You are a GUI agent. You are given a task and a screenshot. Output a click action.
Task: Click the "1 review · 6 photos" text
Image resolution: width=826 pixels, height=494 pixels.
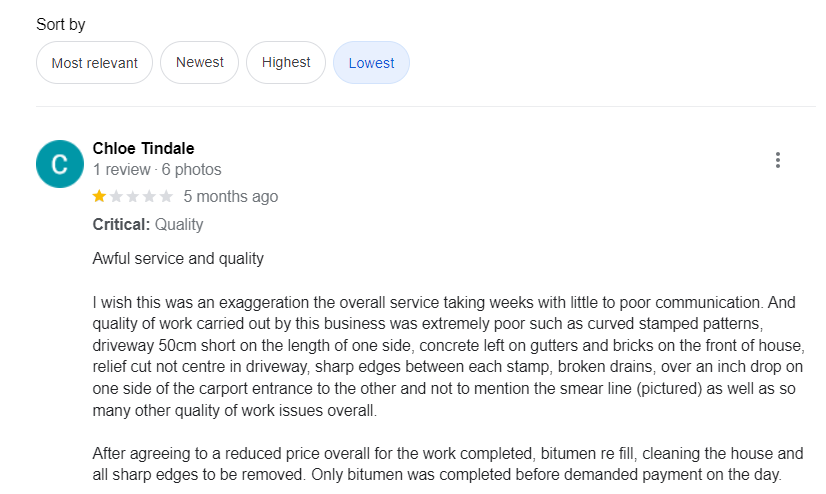coord(157,170)
